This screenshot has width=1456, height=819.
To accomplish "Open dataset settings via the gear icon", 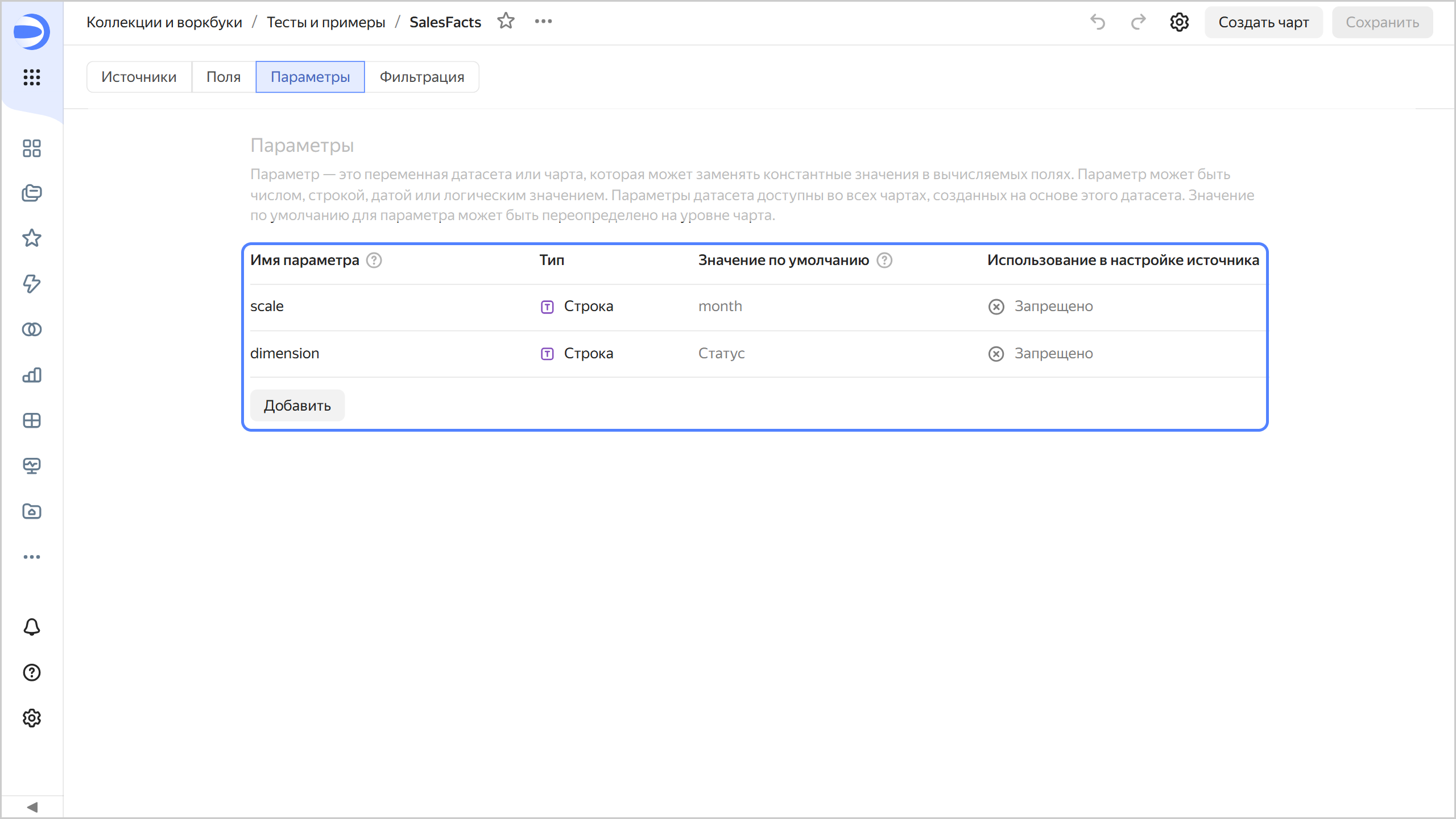I will point(1179,22).
